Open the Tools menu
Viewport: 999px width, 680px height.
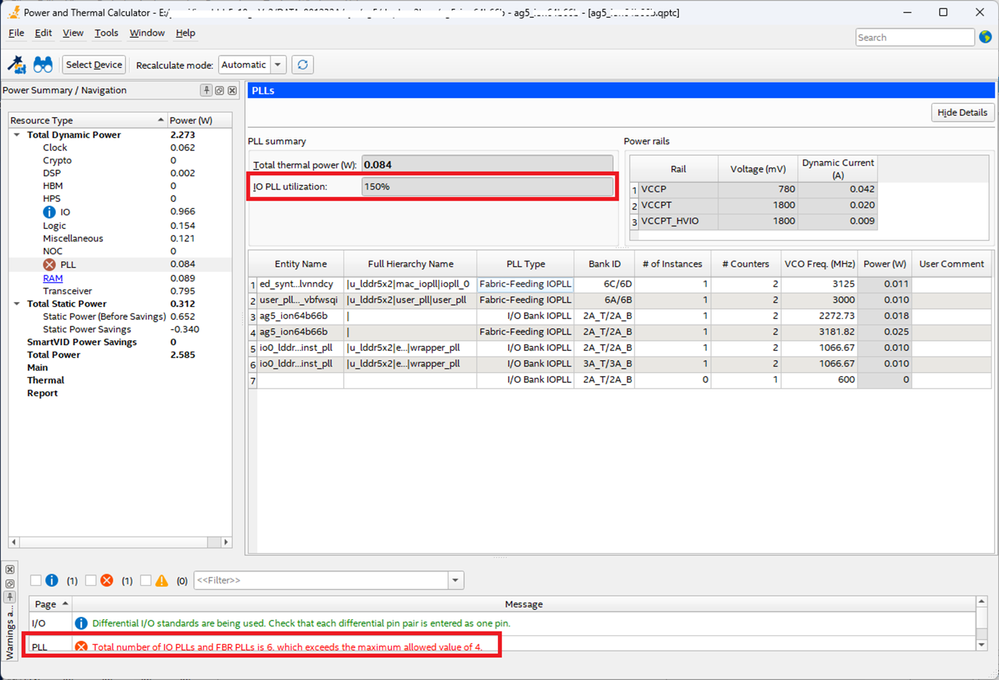(106, 33)
